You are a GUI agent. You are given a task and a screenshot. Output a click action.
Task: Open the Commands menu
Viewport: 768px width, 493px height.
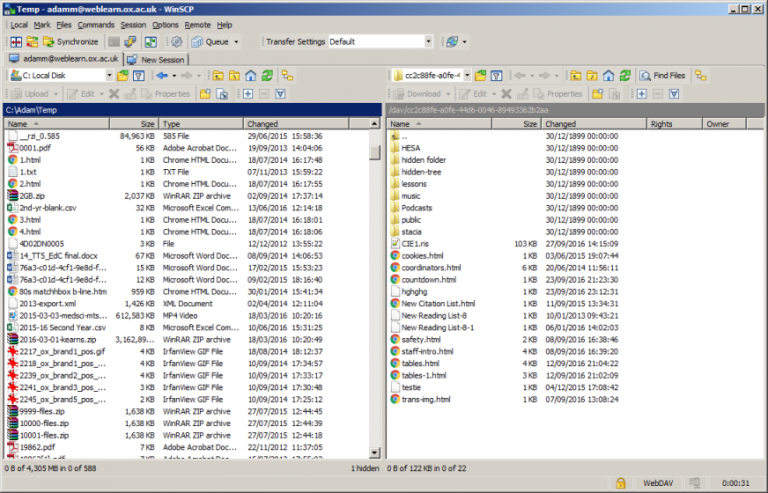point(95,24)
